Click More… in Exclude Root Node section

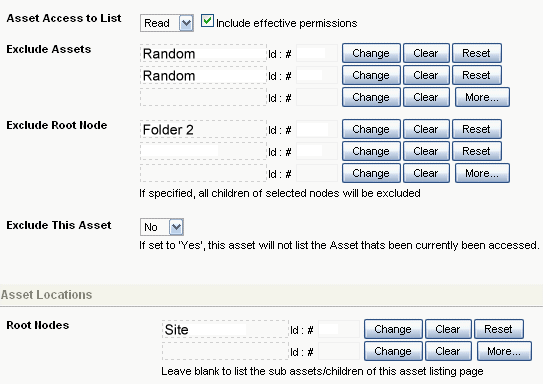pyautogui.click(x=482, y=173)
